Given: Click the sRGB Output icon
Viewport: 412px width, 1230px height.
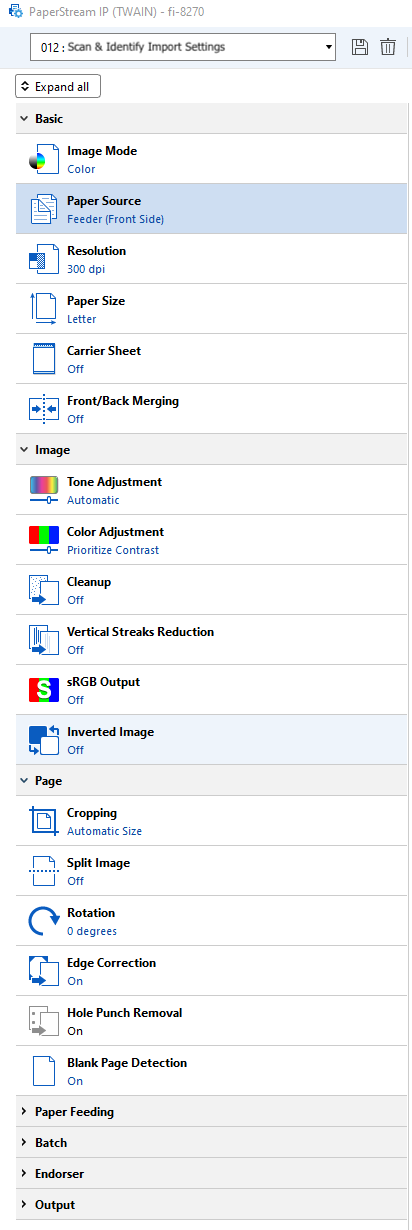Looking at the screenshot, I should pos(43,690).
